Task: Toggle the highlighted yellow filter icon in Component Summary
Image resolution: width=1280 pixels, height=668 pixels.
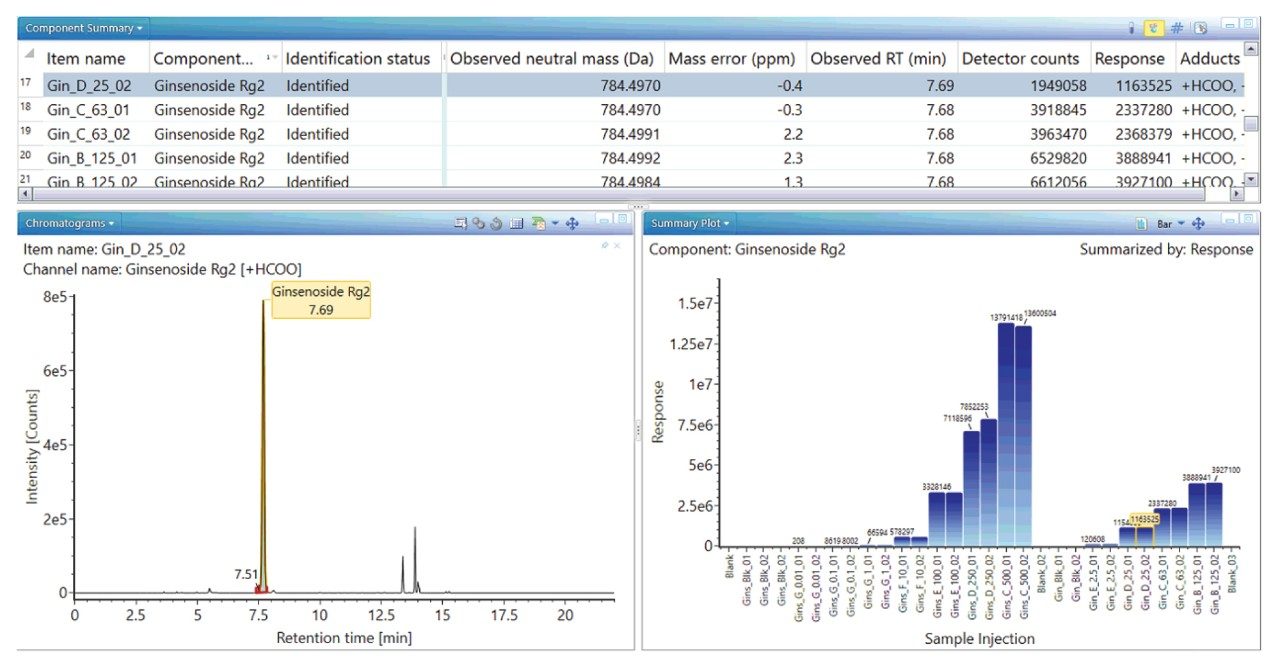Action: click(1154, 28)
